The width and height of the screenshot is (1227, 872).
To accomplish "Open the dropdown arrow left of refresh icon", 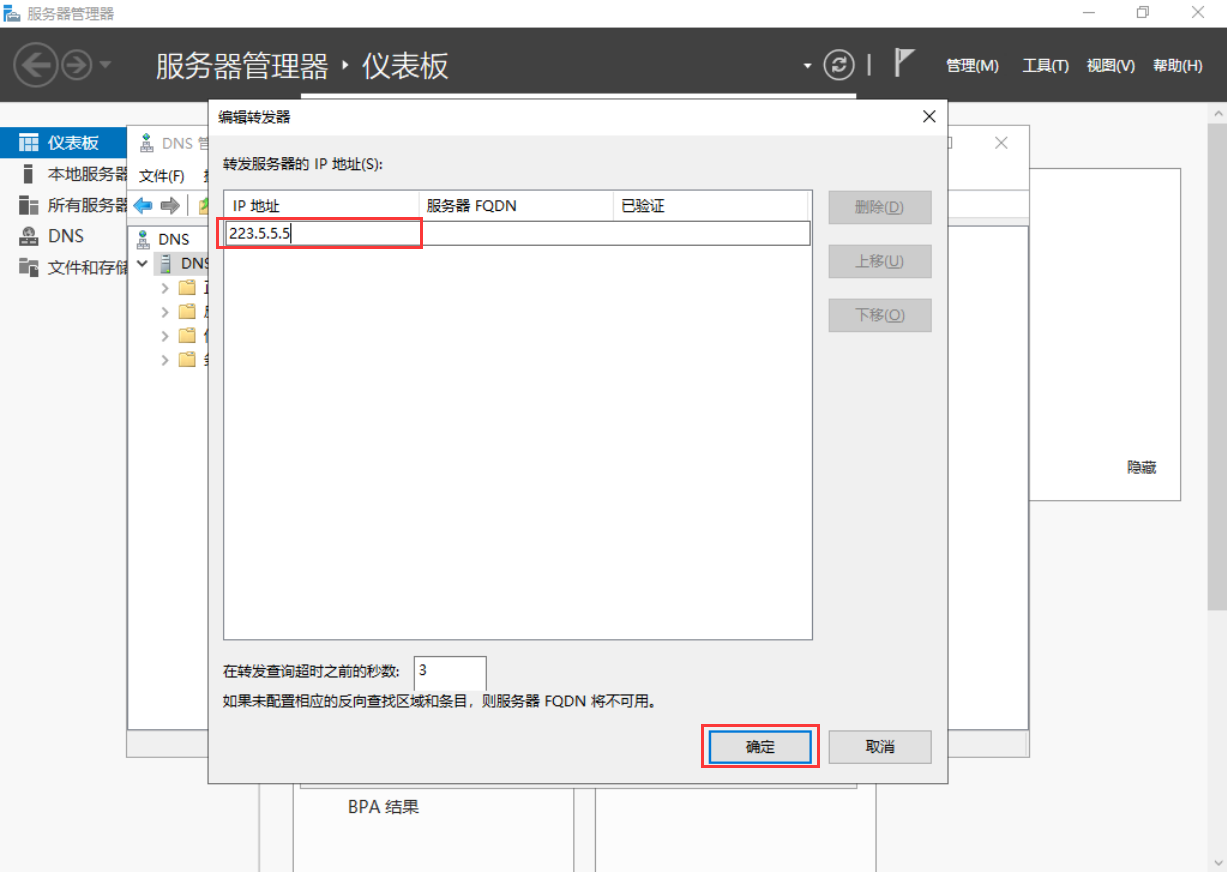I will [x=807, y=66].
